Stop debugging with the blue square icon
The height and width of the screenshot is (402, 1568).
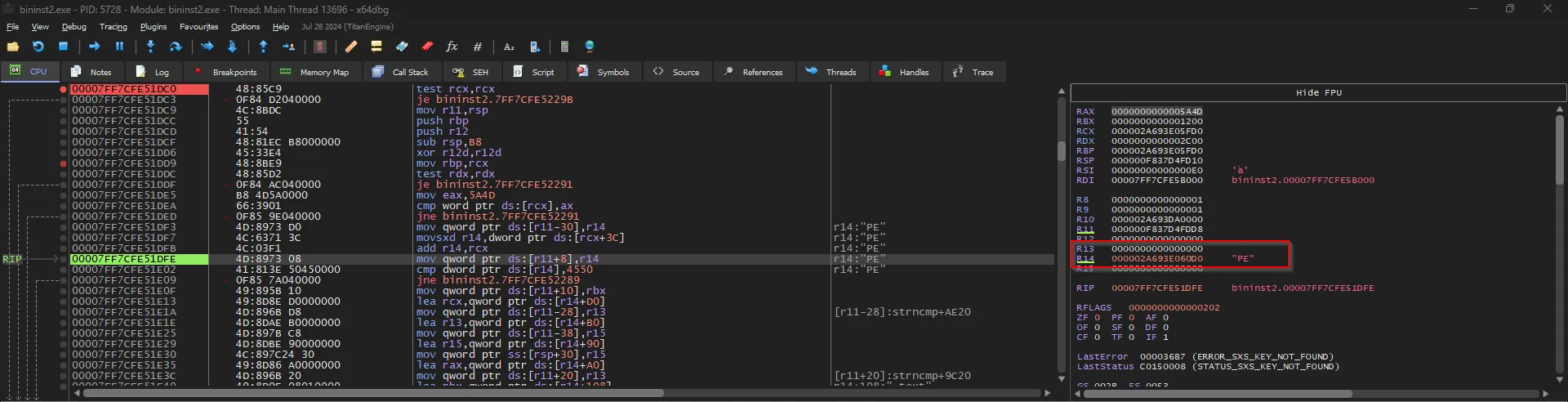click(x=63, y=47)
